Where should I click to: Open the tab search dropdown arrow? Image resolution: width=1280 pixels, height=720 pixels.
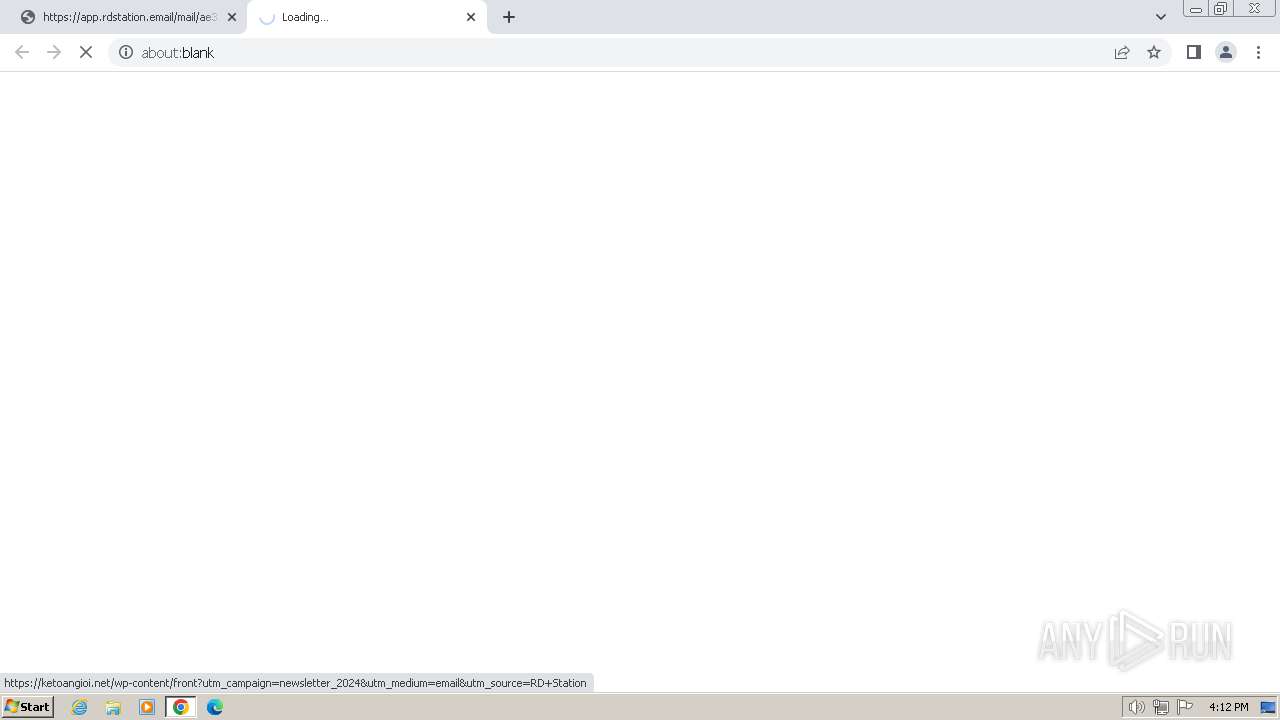point(1161,17)
